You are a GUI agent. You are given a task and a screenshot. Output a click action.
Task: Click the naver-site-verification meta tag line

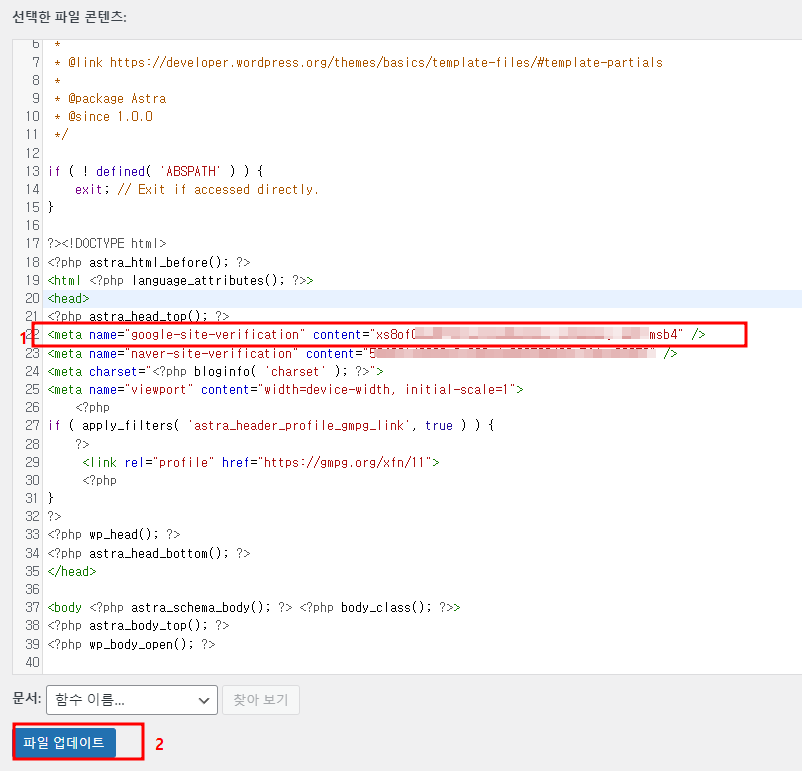[362, 353]
